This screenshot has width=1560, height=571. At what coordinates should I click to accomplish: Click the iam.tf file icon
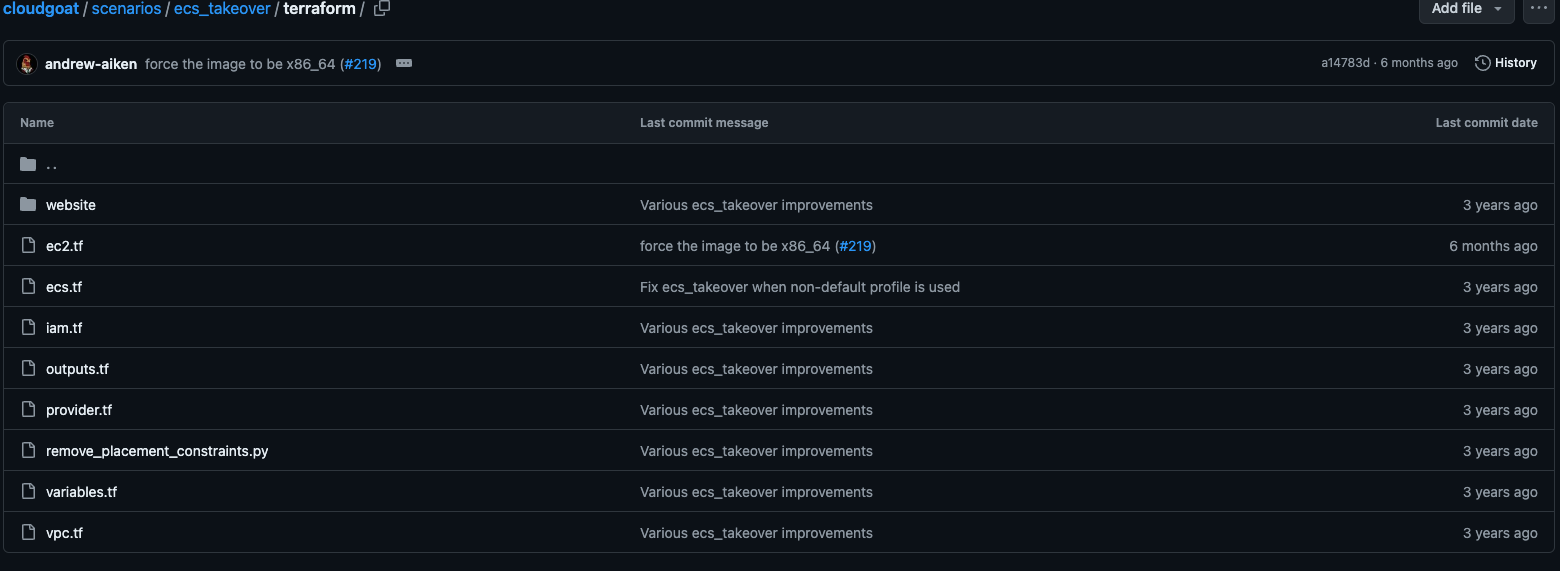[x=28, y=328]
